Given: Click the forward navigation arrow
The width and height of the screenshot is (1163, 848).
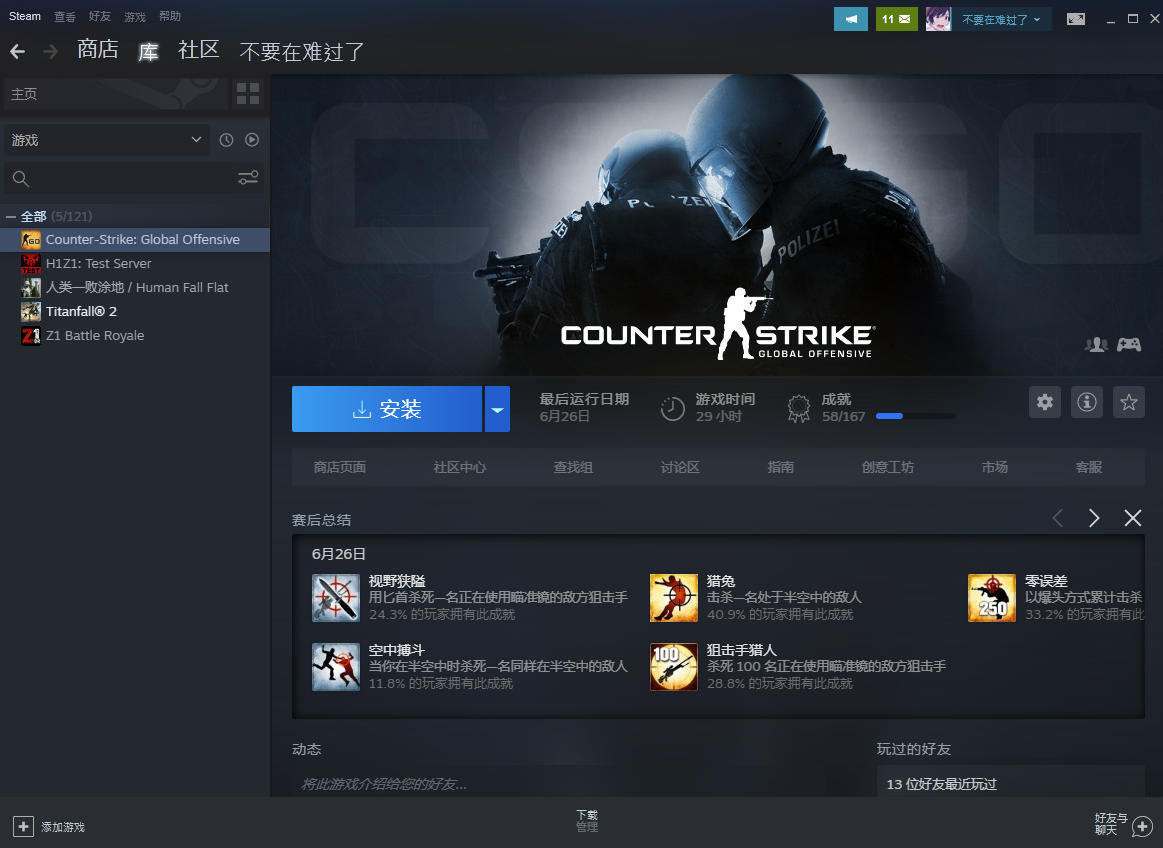Looking at the screenshot, I should (x=50, y=51).
